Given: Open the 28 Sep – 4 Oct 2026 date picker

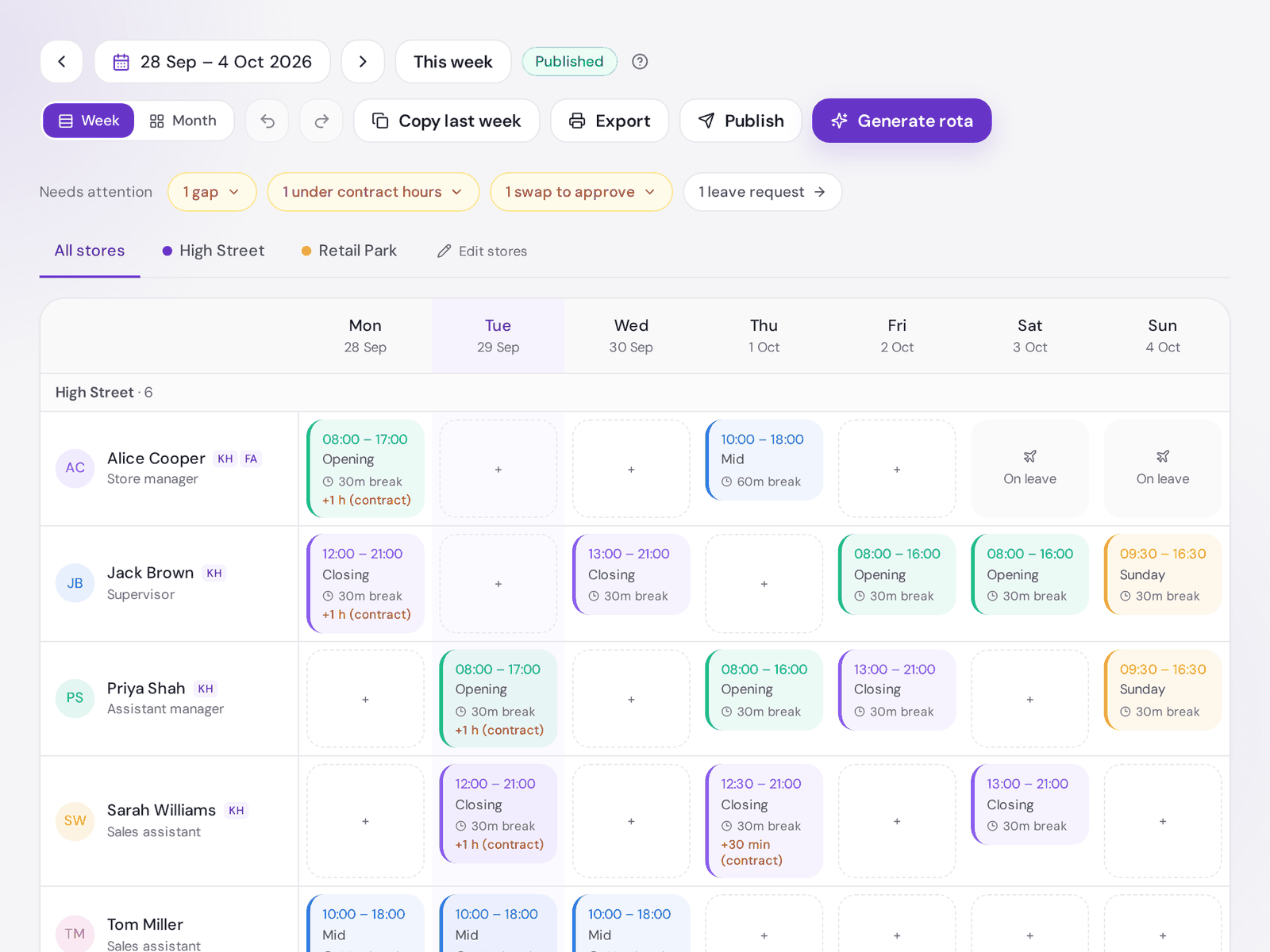Looking at the screenshot, I should (x=212, y=62).
